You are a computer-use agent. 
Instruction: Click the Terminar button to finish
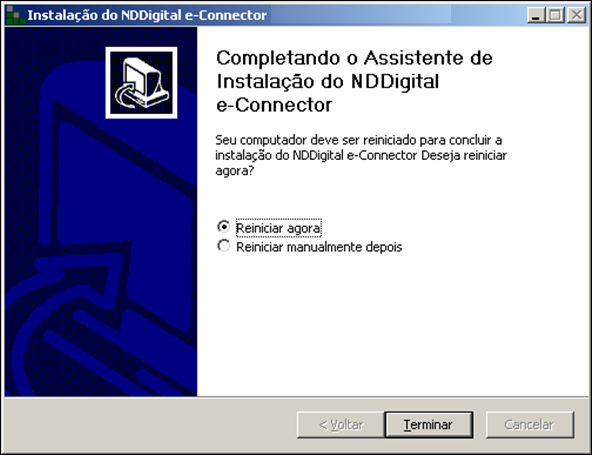tap(429, 425)
